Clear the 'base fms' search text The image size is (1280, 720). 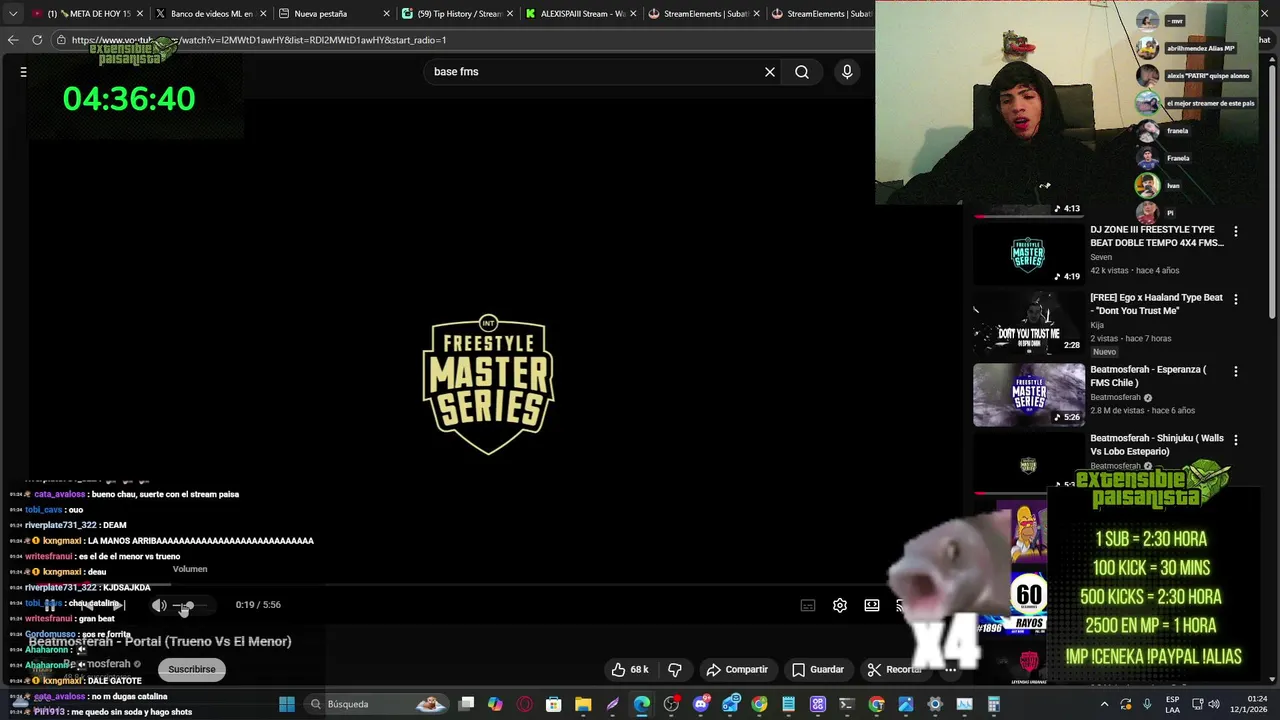(770, 72)
